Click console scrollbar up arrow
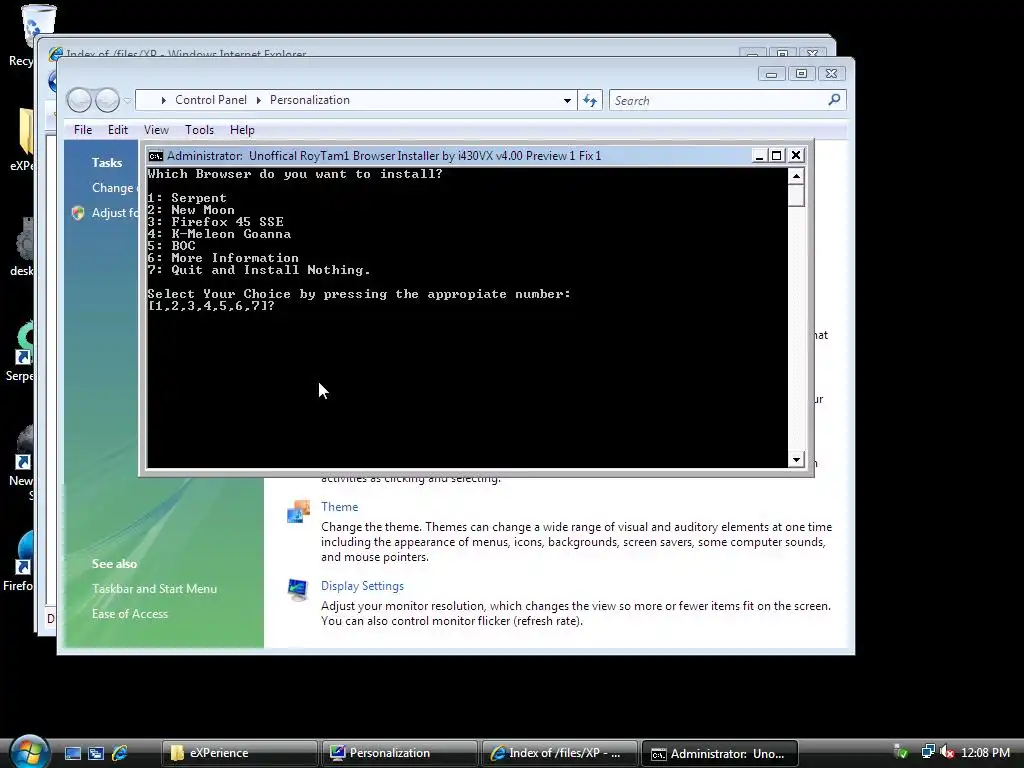The width and height of the screenshot is (1024, 768). pyautogui.click(x=796, y=176)
